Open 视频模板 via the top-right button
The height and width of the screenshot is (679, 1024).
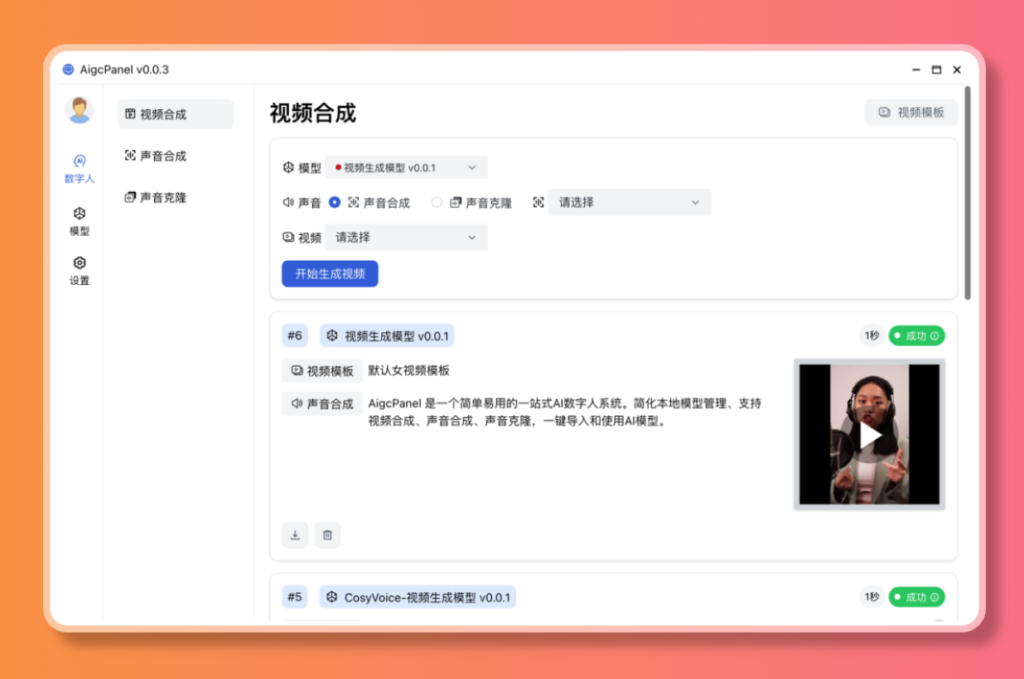click(x=910, y=111)
